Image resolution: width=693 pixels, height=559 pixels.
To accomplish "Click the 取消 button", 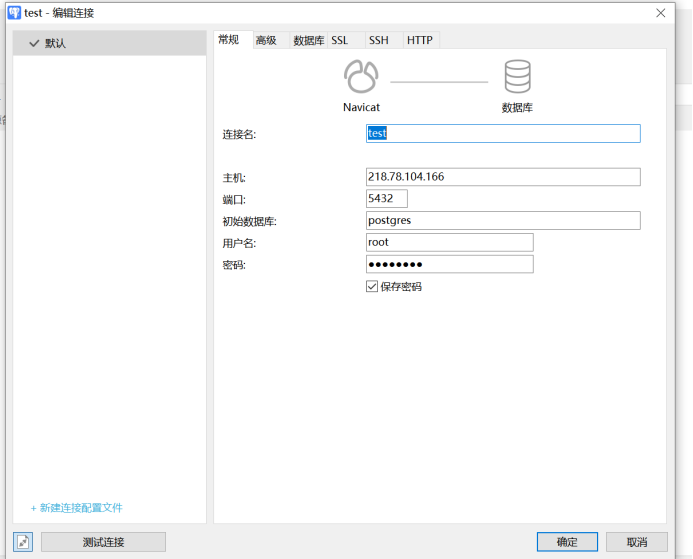I will pyautogui.click(x=636, y=542).
